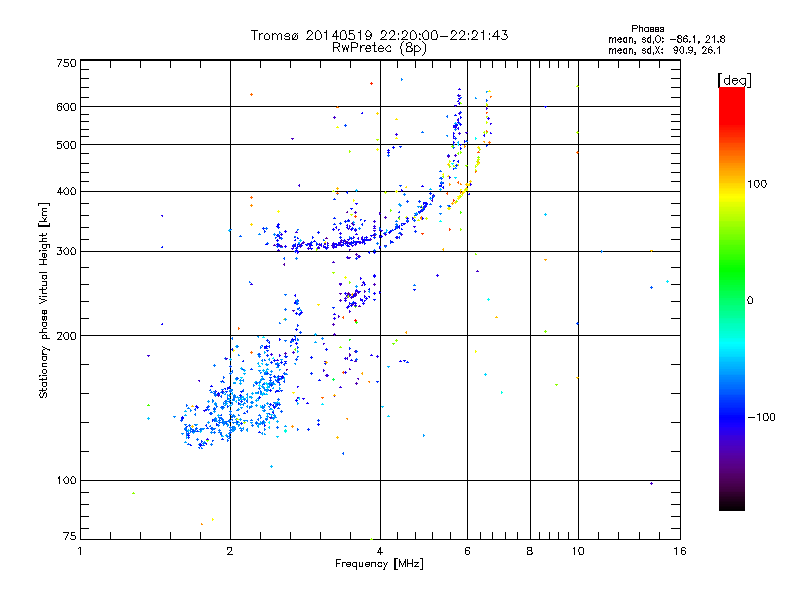This screenshot has height=600, width=800.
Task: Click the 'Frequency [MHz]' axis label
Action: point(379,564)
